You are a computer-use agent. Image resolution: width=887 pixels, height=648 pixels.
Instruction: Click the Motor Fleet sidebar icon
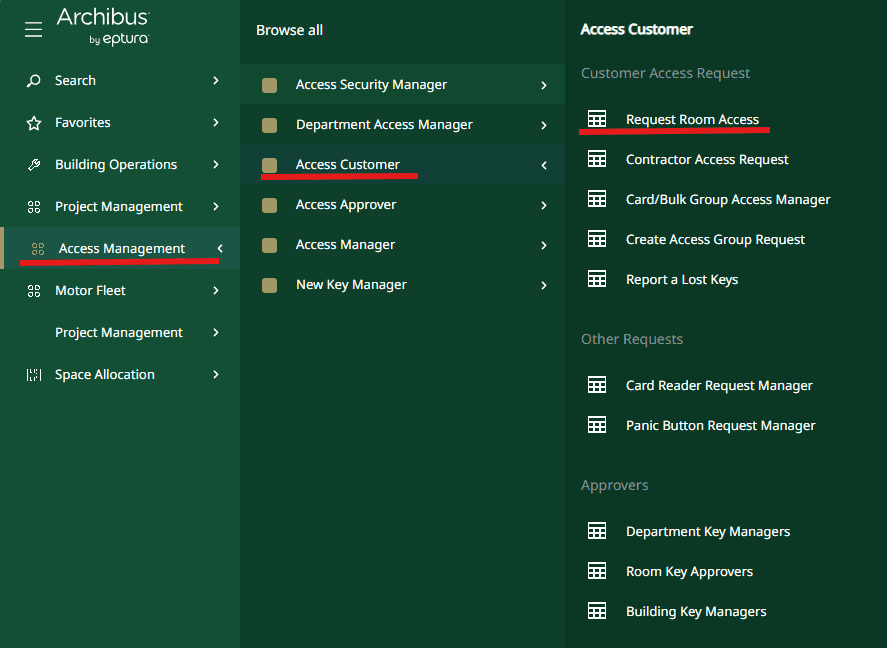(34, 291)
